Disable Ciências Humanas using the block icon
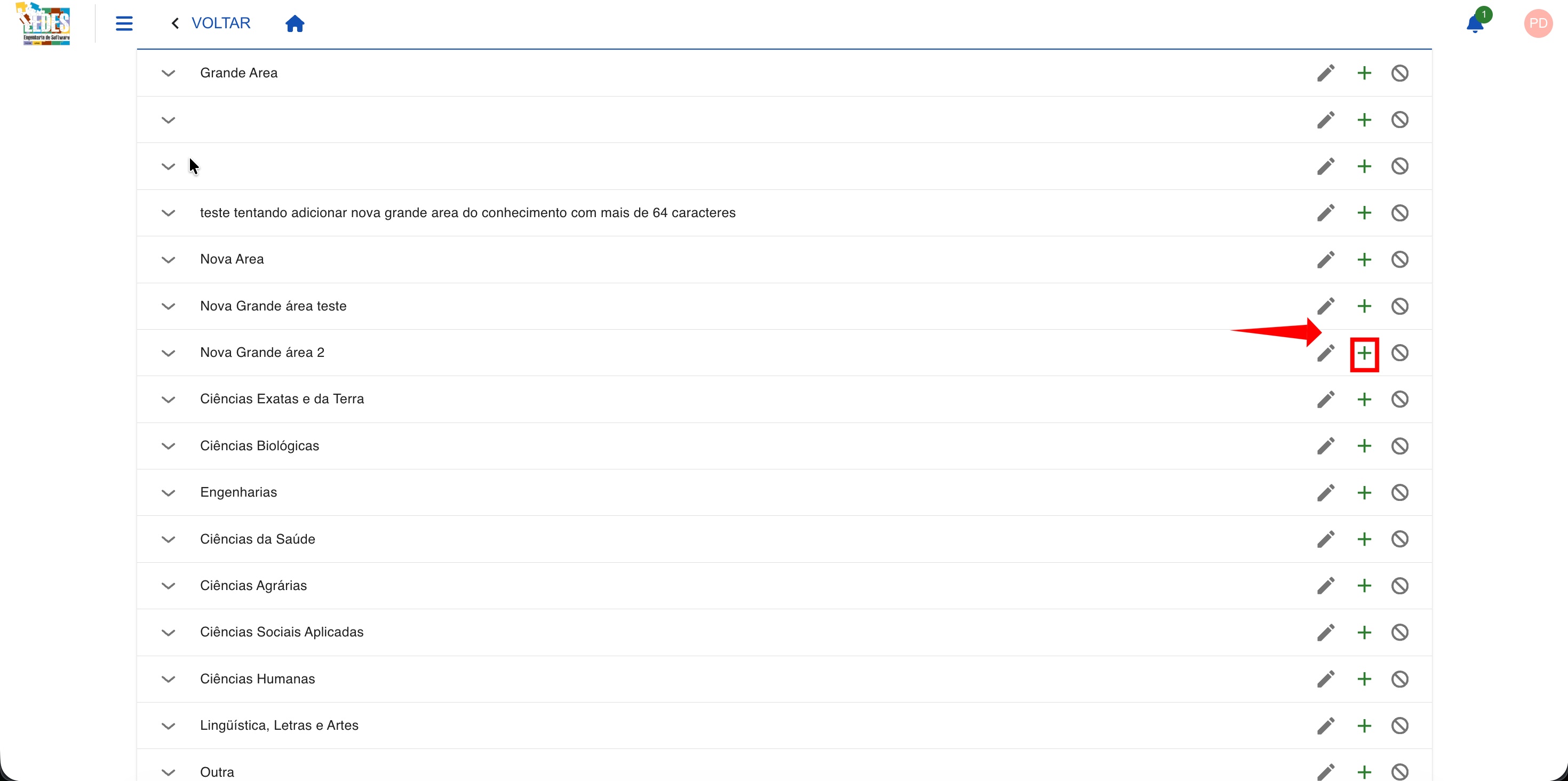The image size is (1568, 781). (x=1399, y=679)
